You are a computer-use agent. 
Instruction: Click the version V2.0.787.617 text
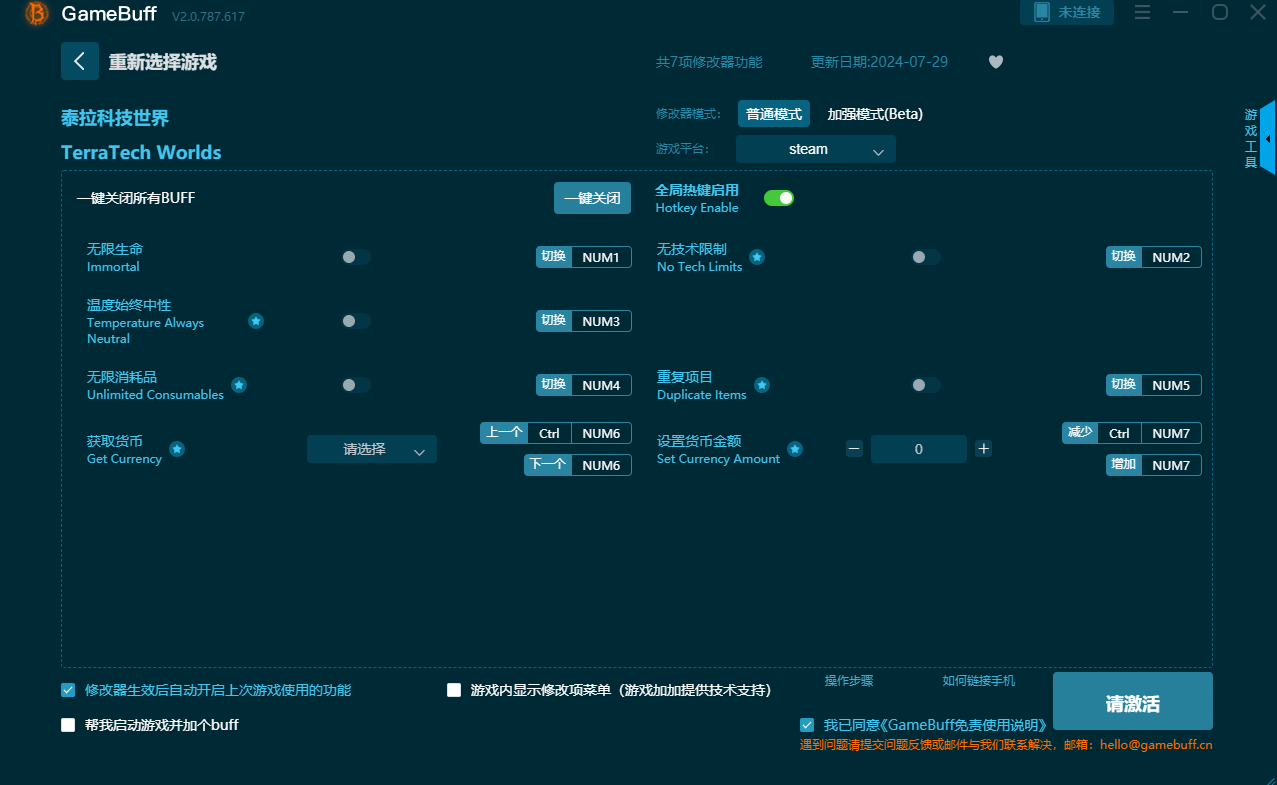click(x=208, y=16)
